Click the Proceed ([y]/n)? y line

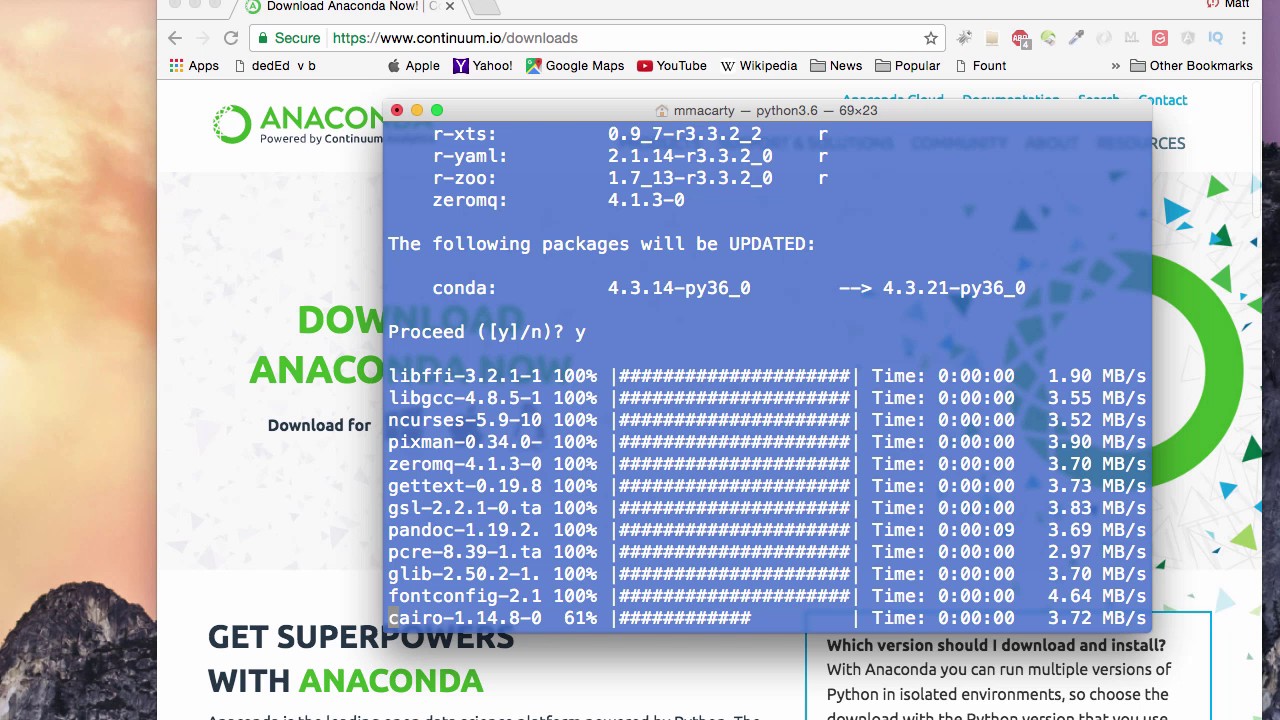pyautogui.click(x=487, y=332)
